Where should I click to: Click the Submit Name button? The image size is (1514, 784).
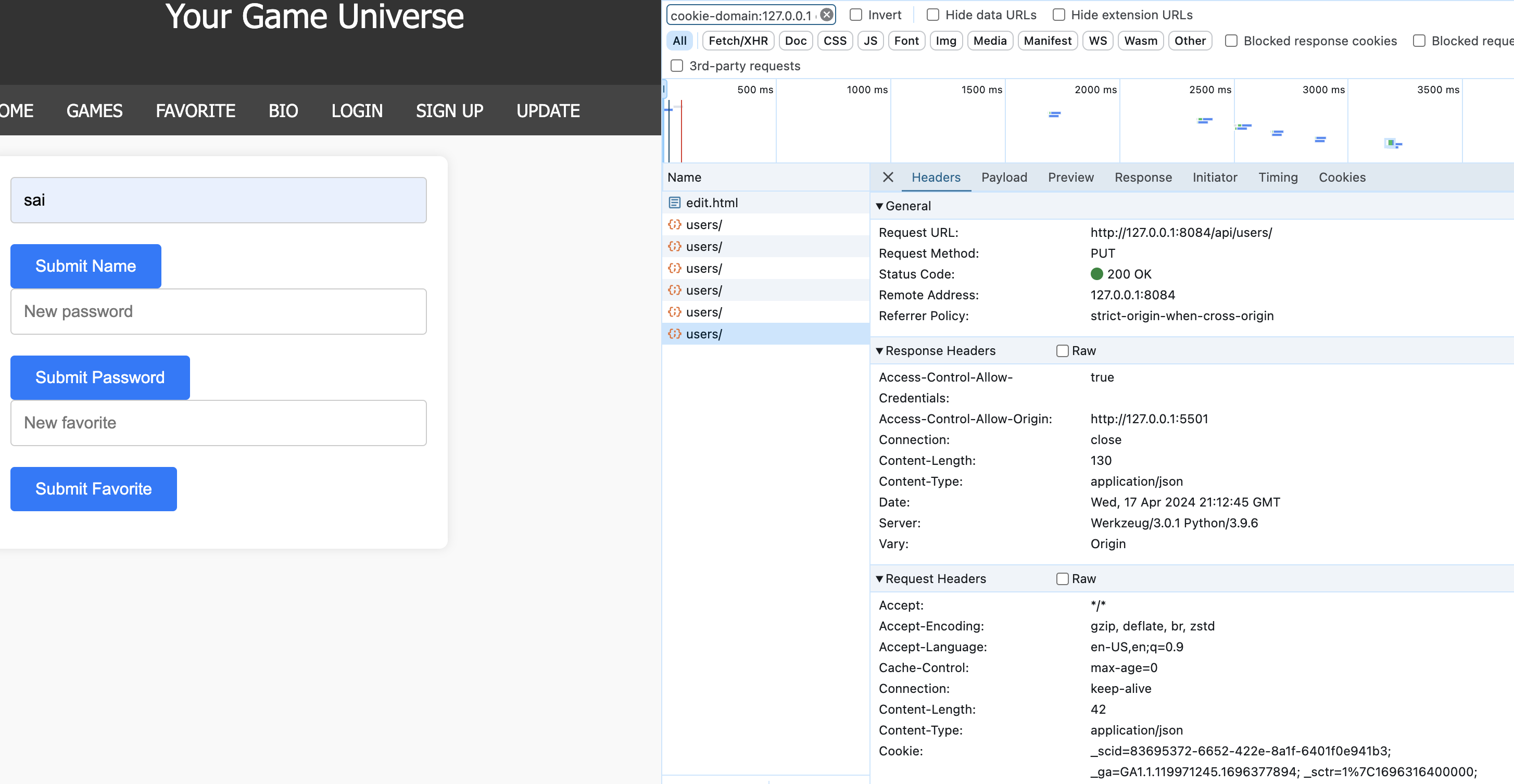coord(86,265)
